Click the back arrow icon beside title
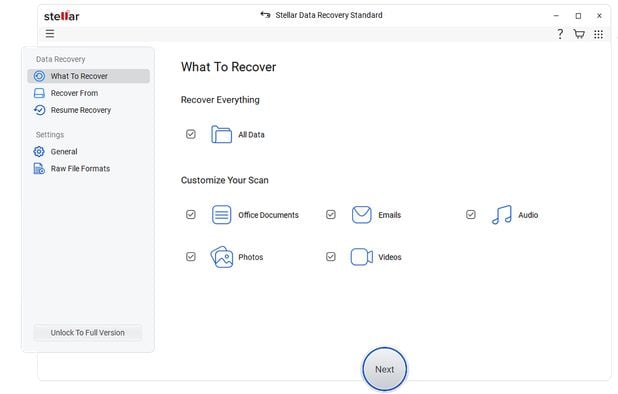Viewport: 618px width, 394px height. (x=265, y=15)
